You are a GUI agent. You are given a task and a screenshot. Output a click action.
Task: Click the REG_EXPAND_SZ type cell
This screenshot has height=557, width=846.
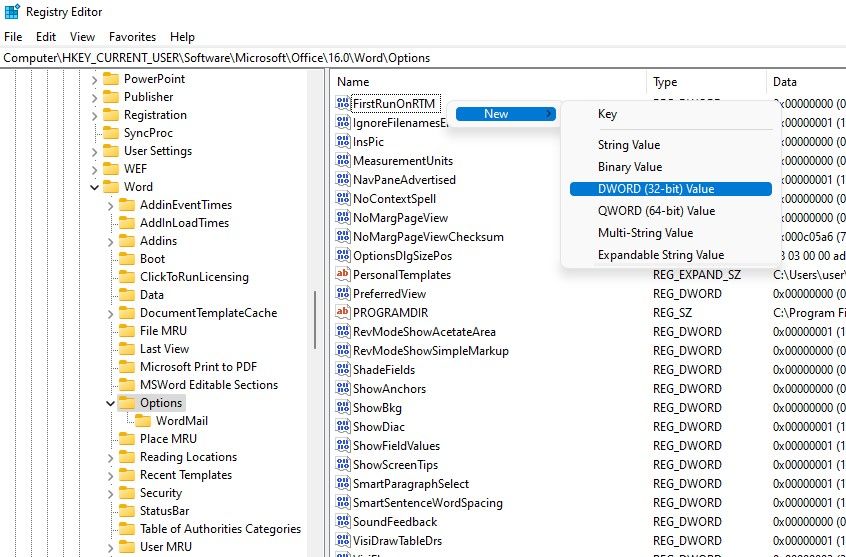click(x=697, y=275)
